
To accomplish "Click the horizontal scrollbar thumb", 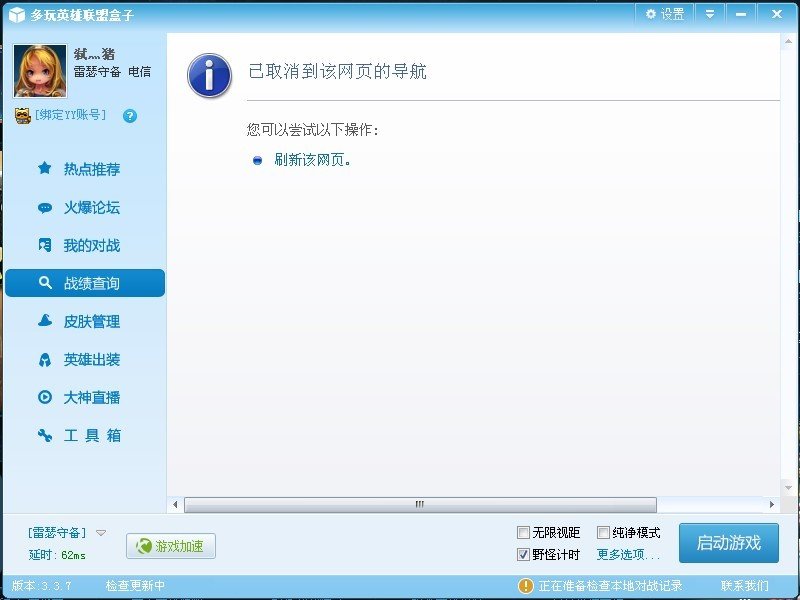I will click(x=420, y=505).
